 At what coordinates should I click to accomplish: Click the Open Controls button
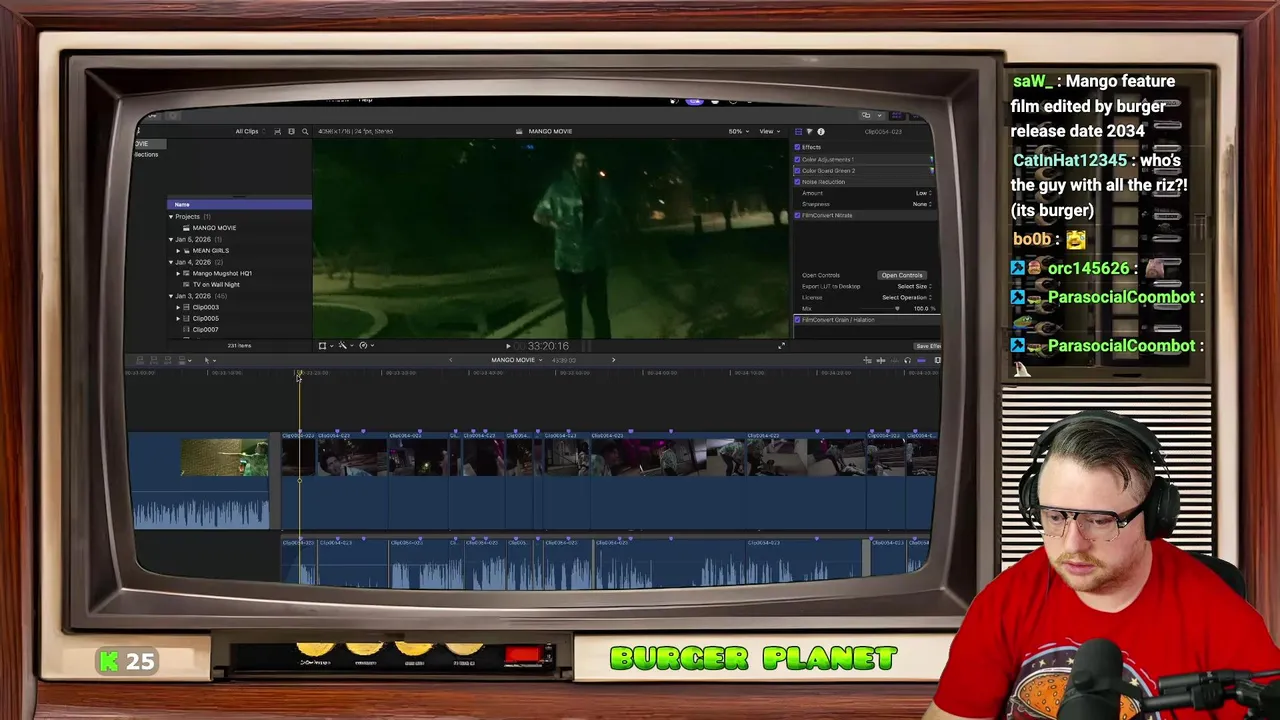pos(902,275)
